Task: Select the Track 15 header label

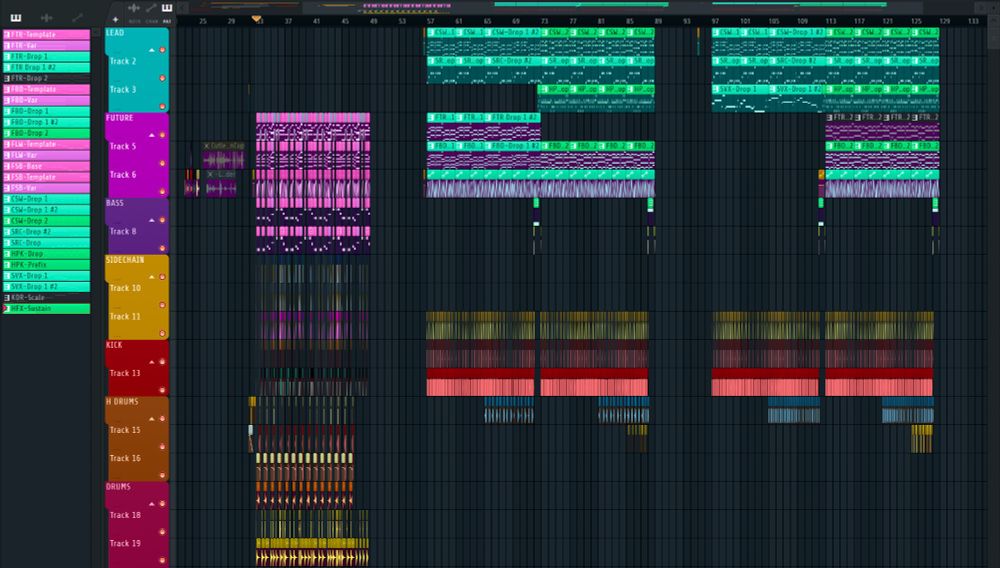Action: [x=124, y=430]
